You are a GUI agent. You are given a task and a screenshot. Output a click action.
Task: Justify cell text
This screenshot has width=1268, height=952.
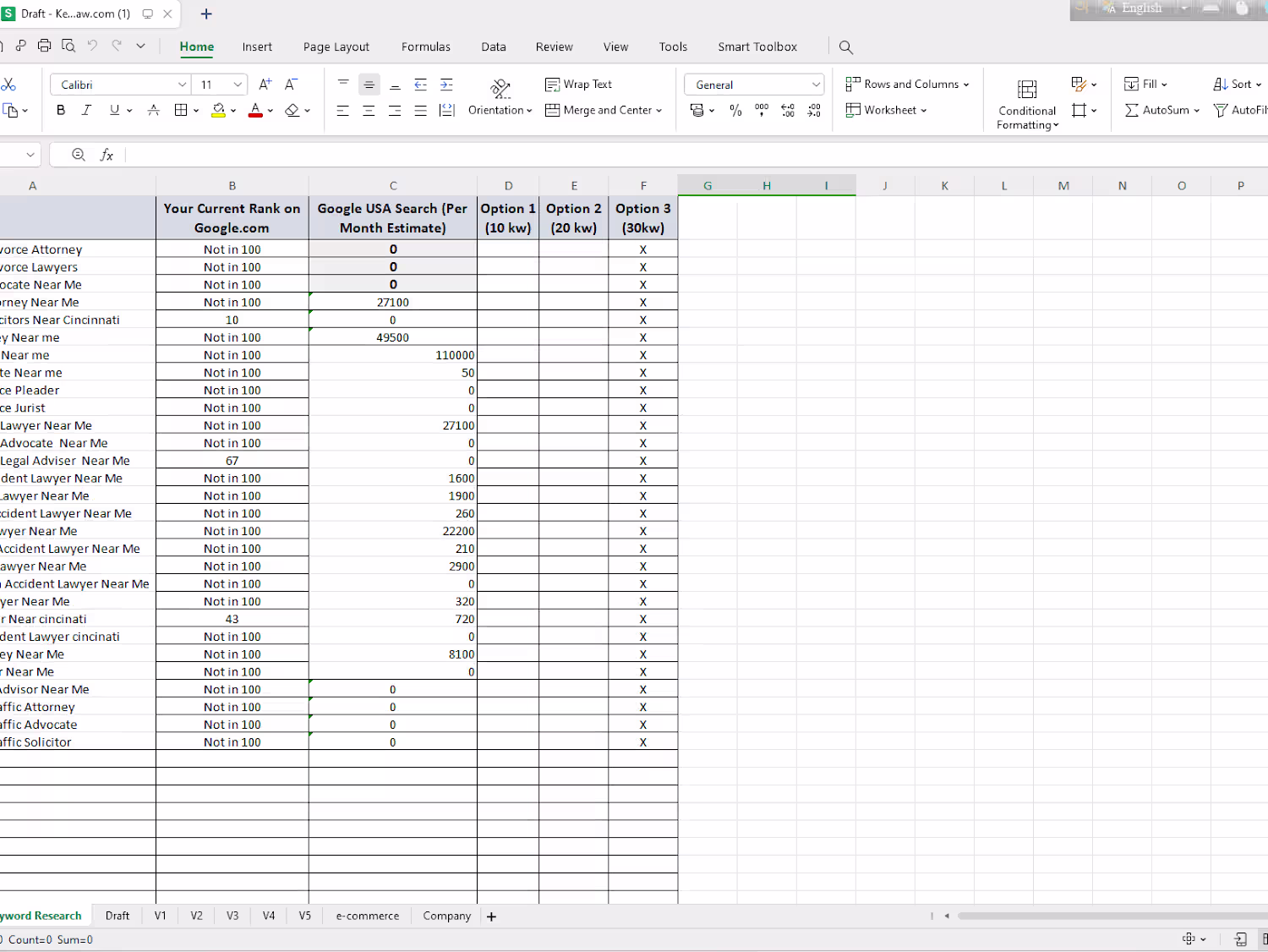click(x=420, y=111)
